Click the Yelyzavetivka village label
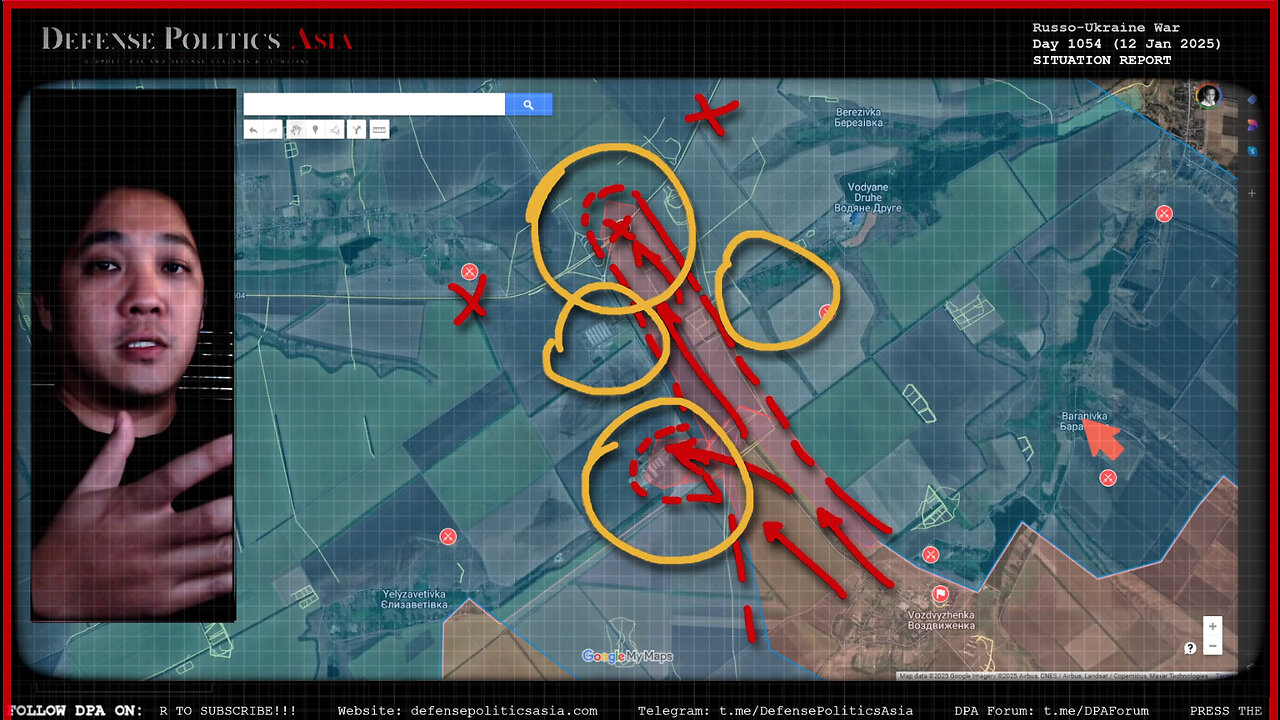Screen dimensions: 1280x720 (x=414, y=600)
